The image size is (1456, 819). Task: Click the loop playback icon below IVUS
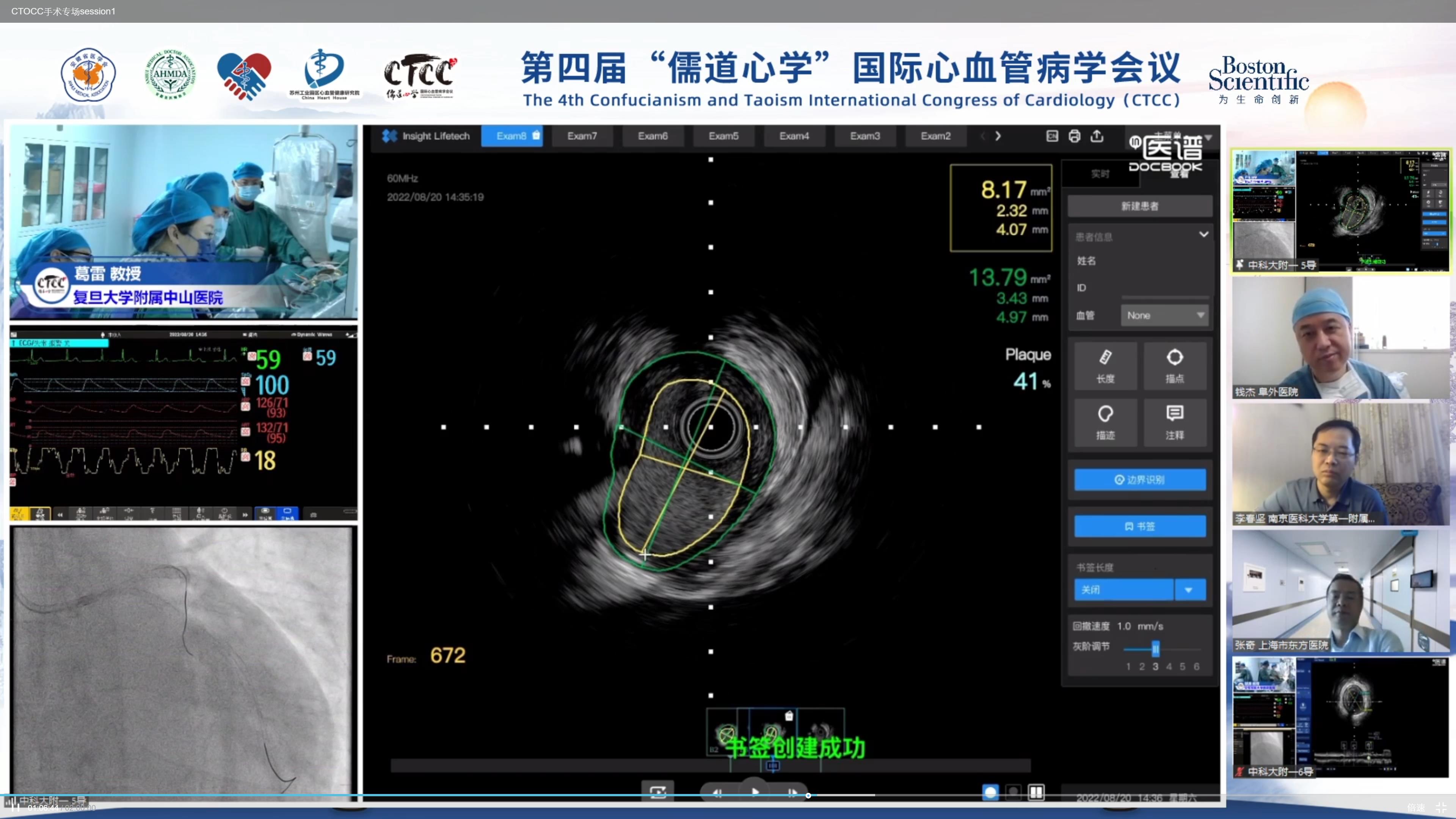coord(657,792)
